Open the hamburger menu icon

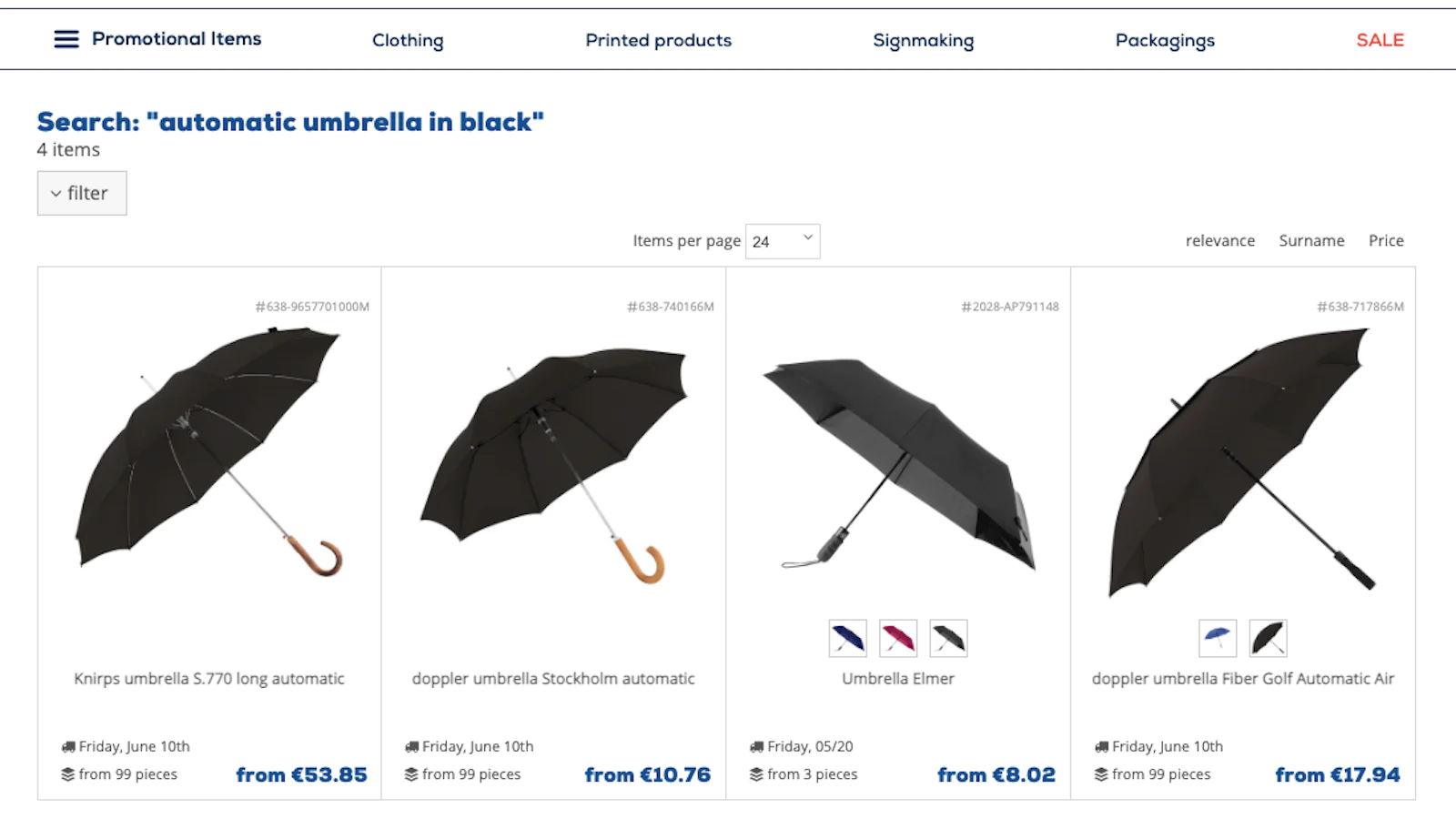point(66,39)
